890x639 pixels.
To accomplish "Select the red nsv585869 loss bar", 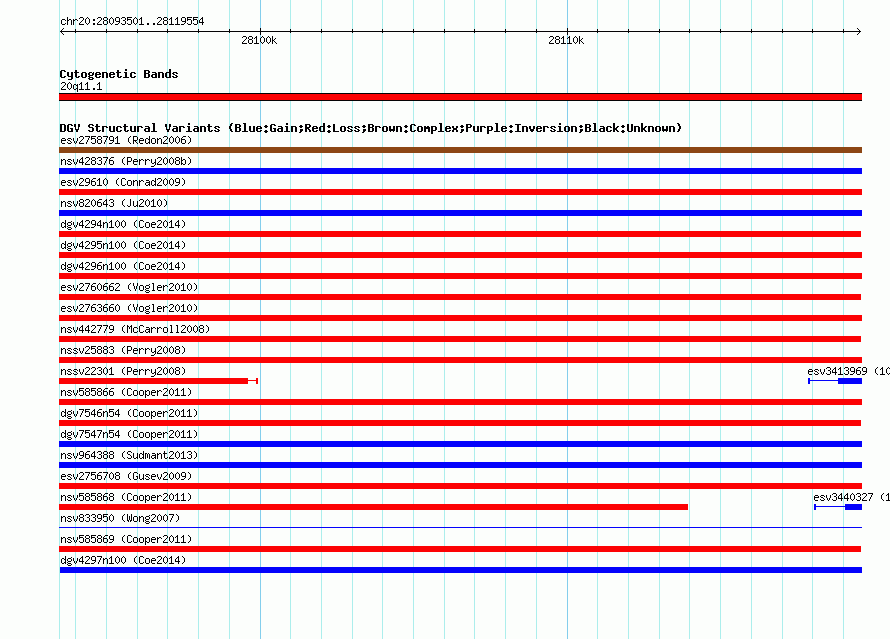I will pos(460,549).
